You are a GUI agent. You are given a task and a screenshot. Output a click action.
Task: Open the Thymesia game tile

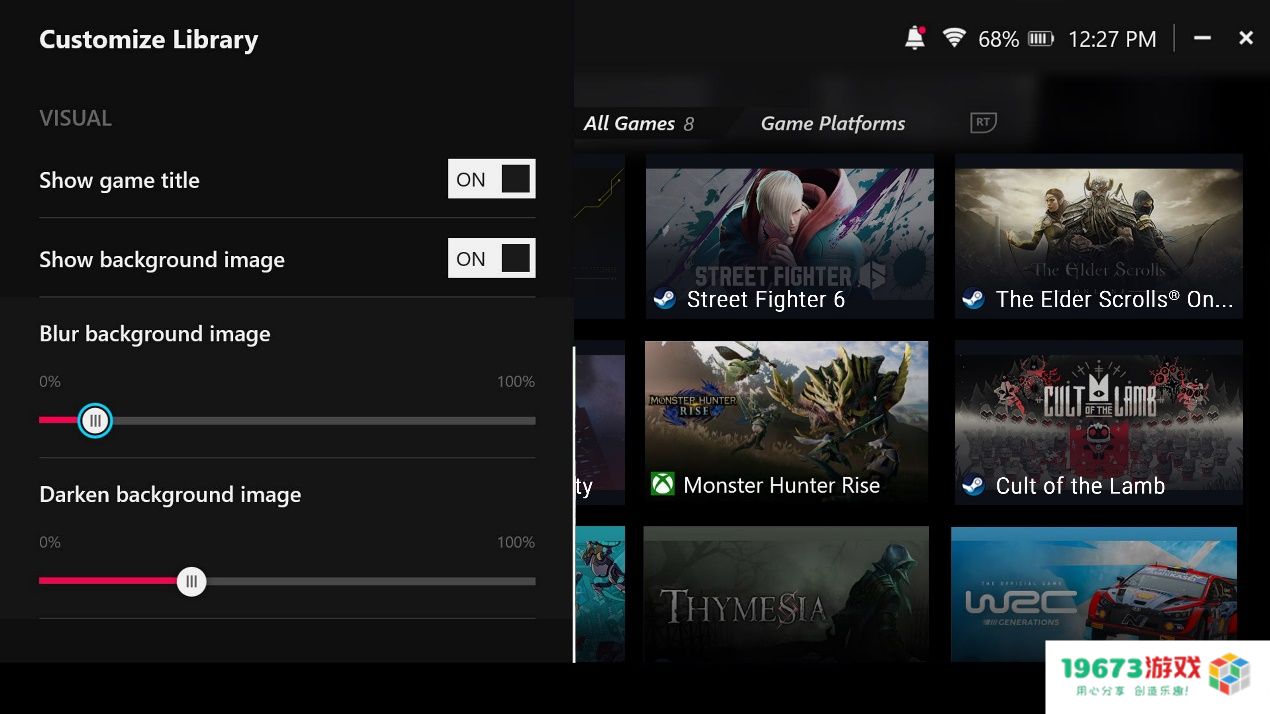786,594
